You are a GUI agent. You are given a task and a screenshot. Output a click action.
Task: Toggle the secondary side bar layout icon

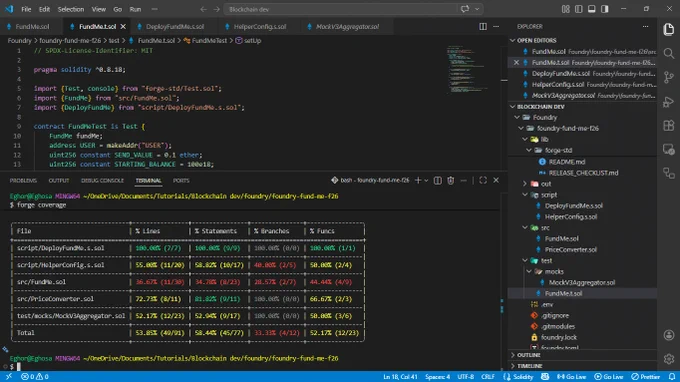[605, 9]
